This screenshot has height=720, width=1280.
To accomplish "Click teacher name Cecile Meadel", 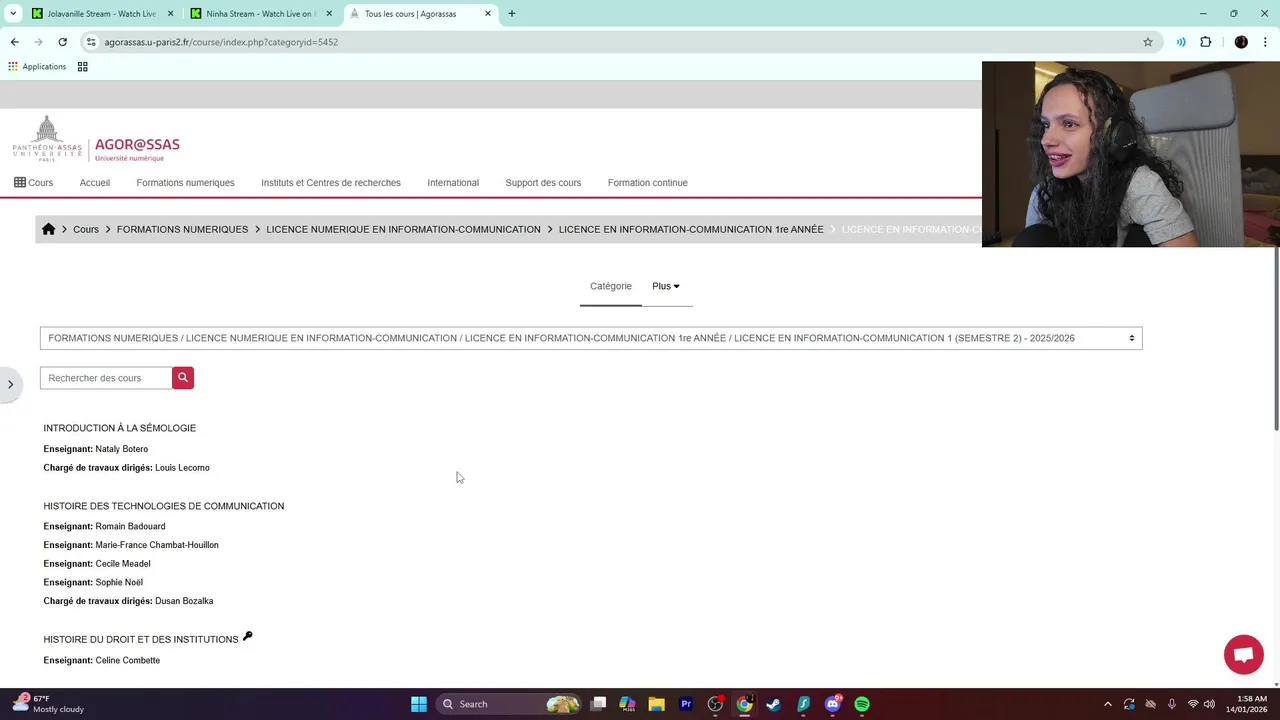I will (x=123, y=564).
